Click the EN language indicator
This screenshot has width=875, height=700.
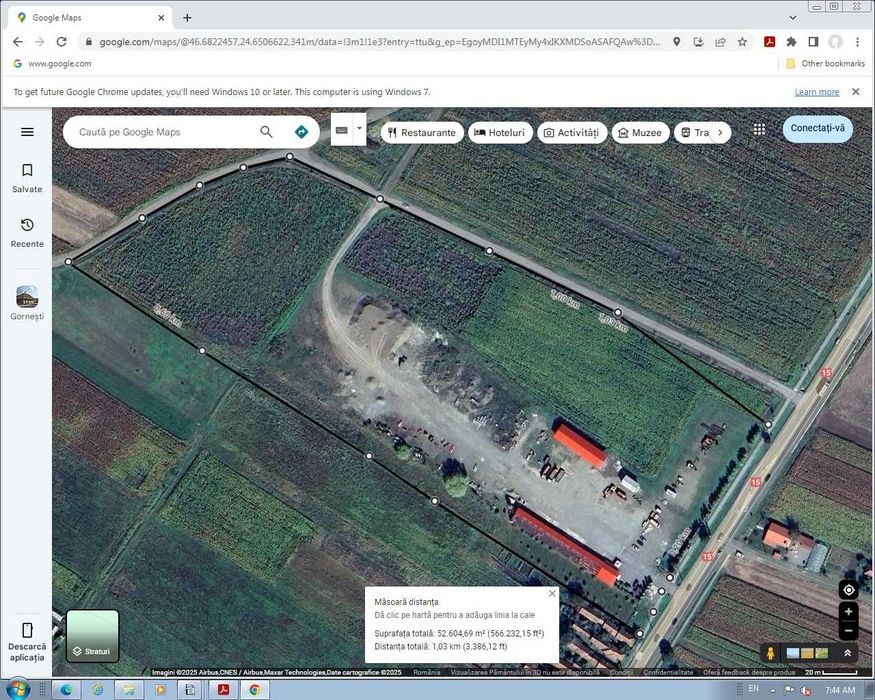[x=753, y=689]
